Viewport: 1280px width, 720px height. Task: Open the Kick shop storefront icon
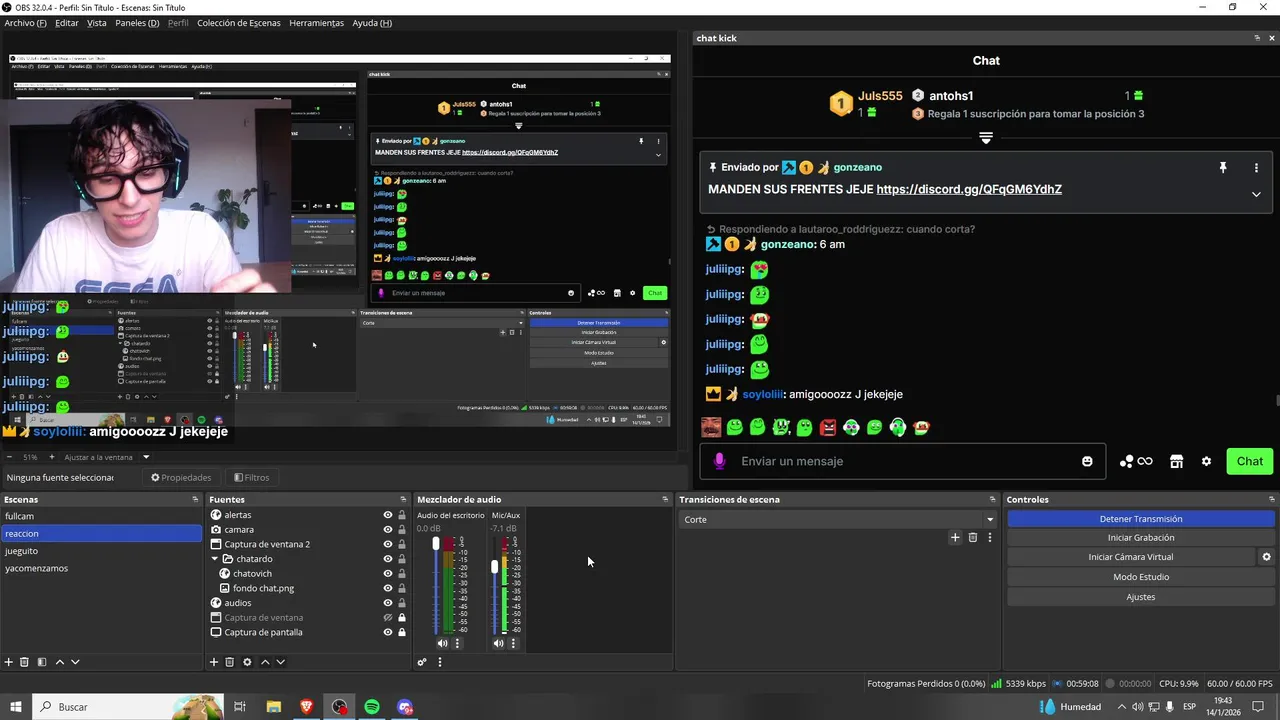tap(1176, 461)
